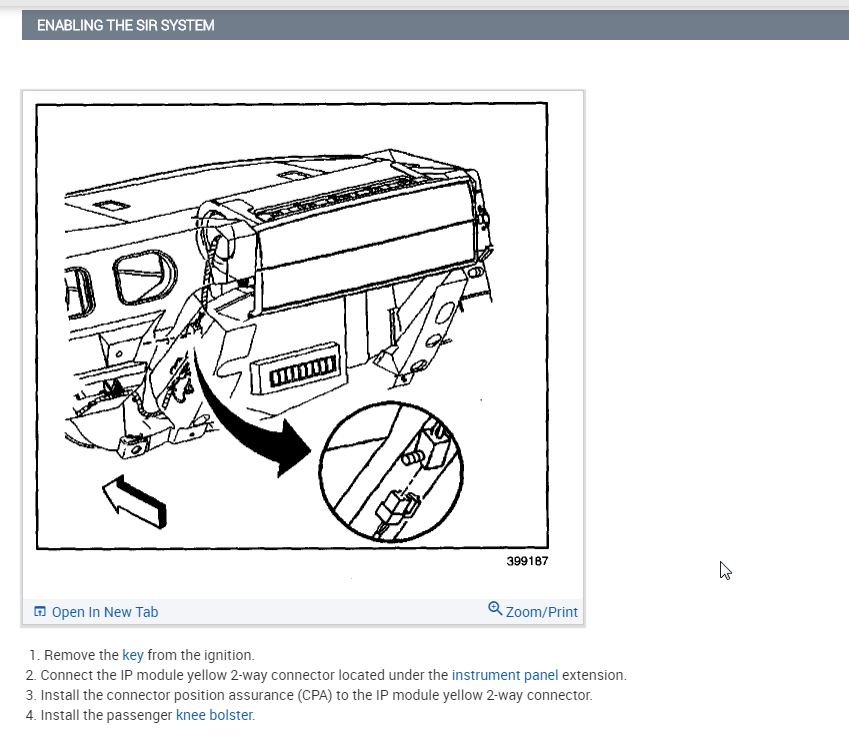The width and height of the screenshot is (849, 744).
Task: Click step 3 text about CPA
Action: [317, 695]
